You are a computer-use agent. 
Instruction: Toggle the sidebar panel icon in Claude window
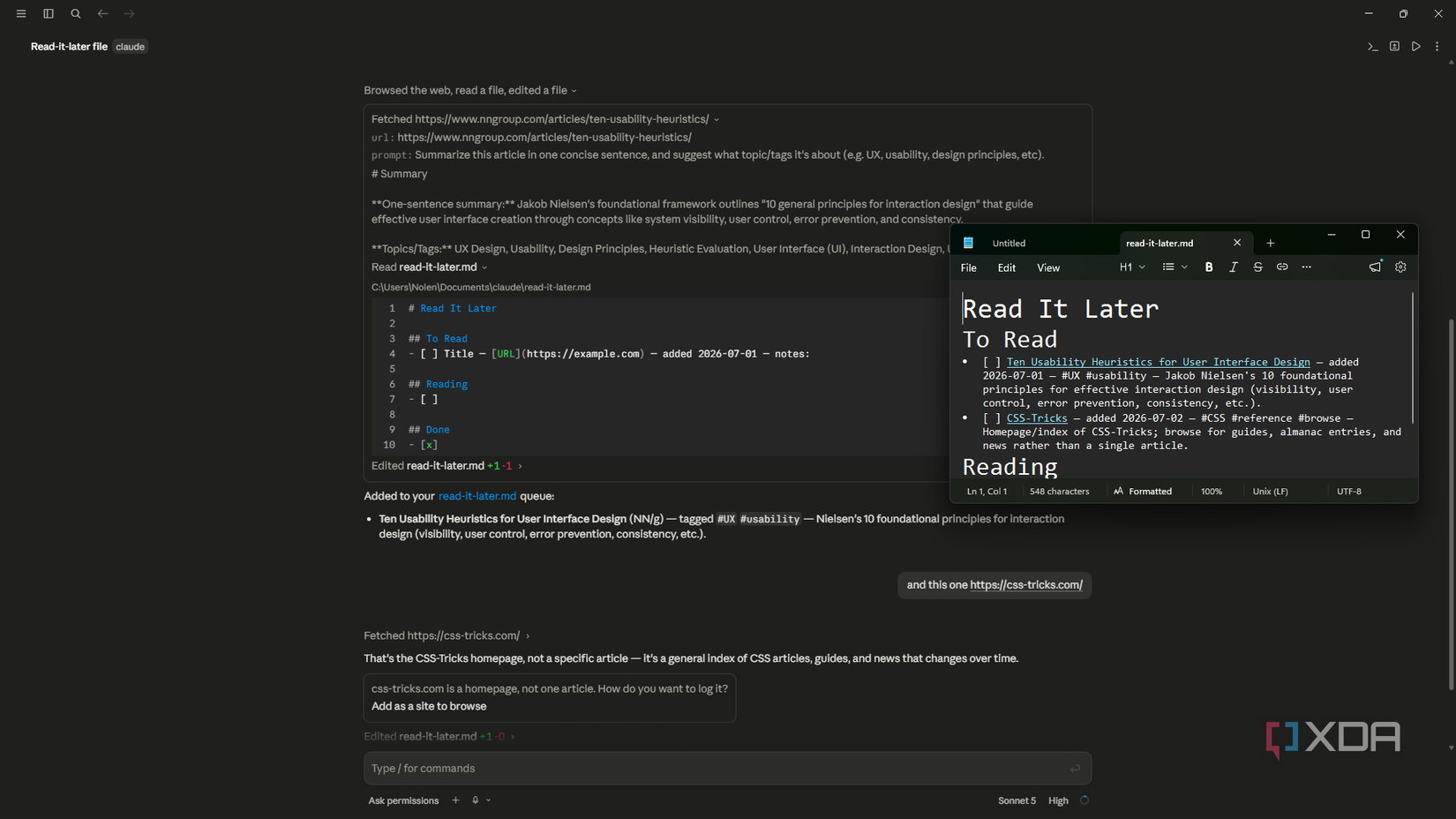pyautogui.click(x=49, y=14)
